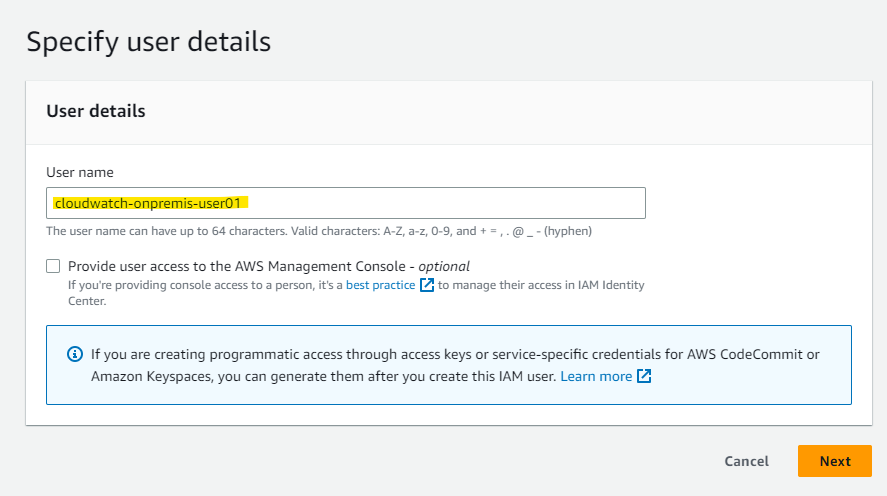Click the valid characters hint under User name
Viewport: 887px width, 496px height.
[319, 231]
